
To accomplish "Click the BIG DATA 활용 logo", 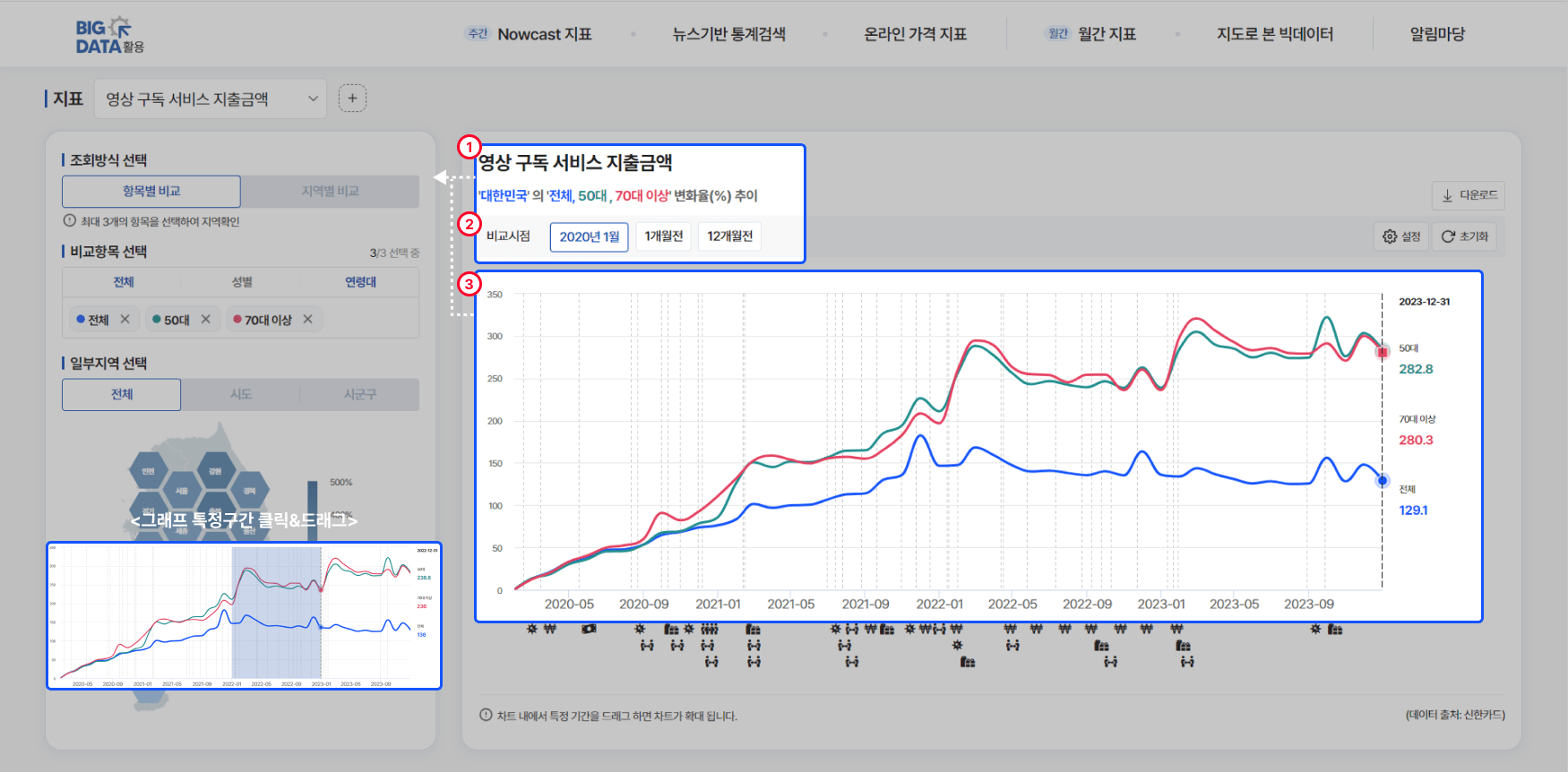I will [x=109, y=36].
